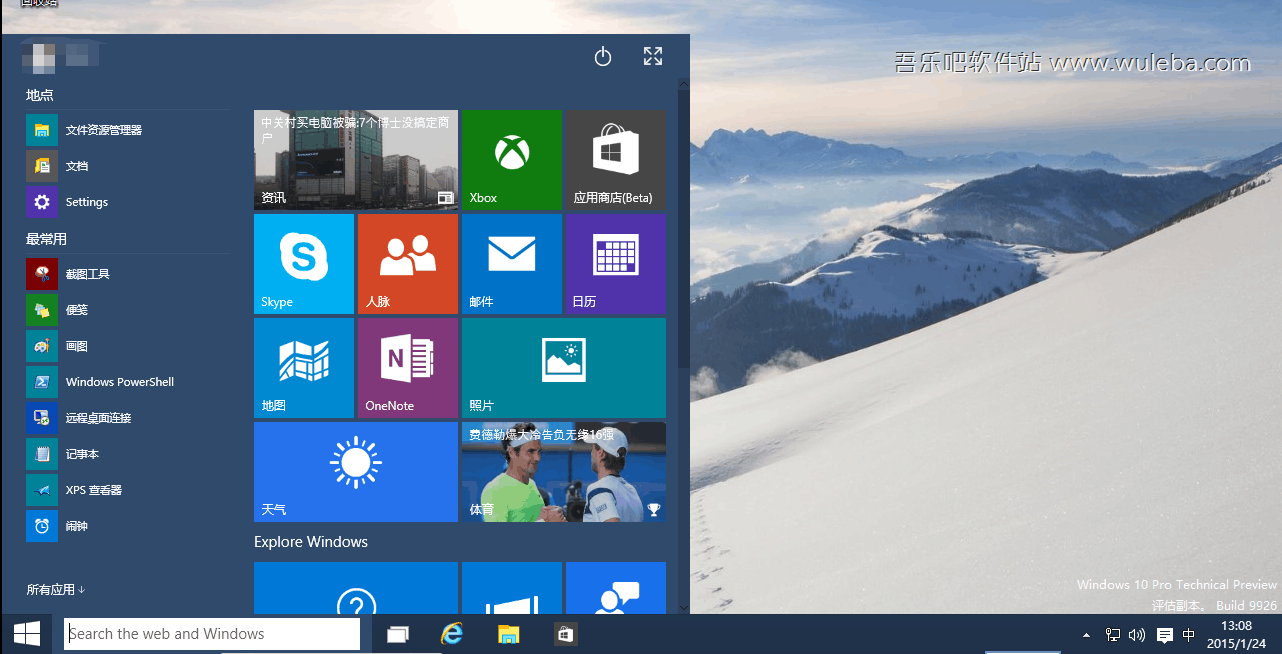Open the Store (应用商店 Beta) tile
Image resolution: width=1282 pixels, height=654 pixels.
coord(616,160)
